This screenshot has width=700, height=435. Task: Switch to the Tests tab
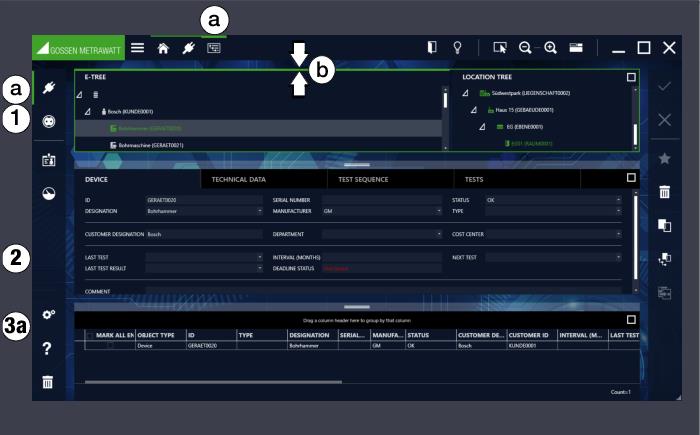click(517, 179)
